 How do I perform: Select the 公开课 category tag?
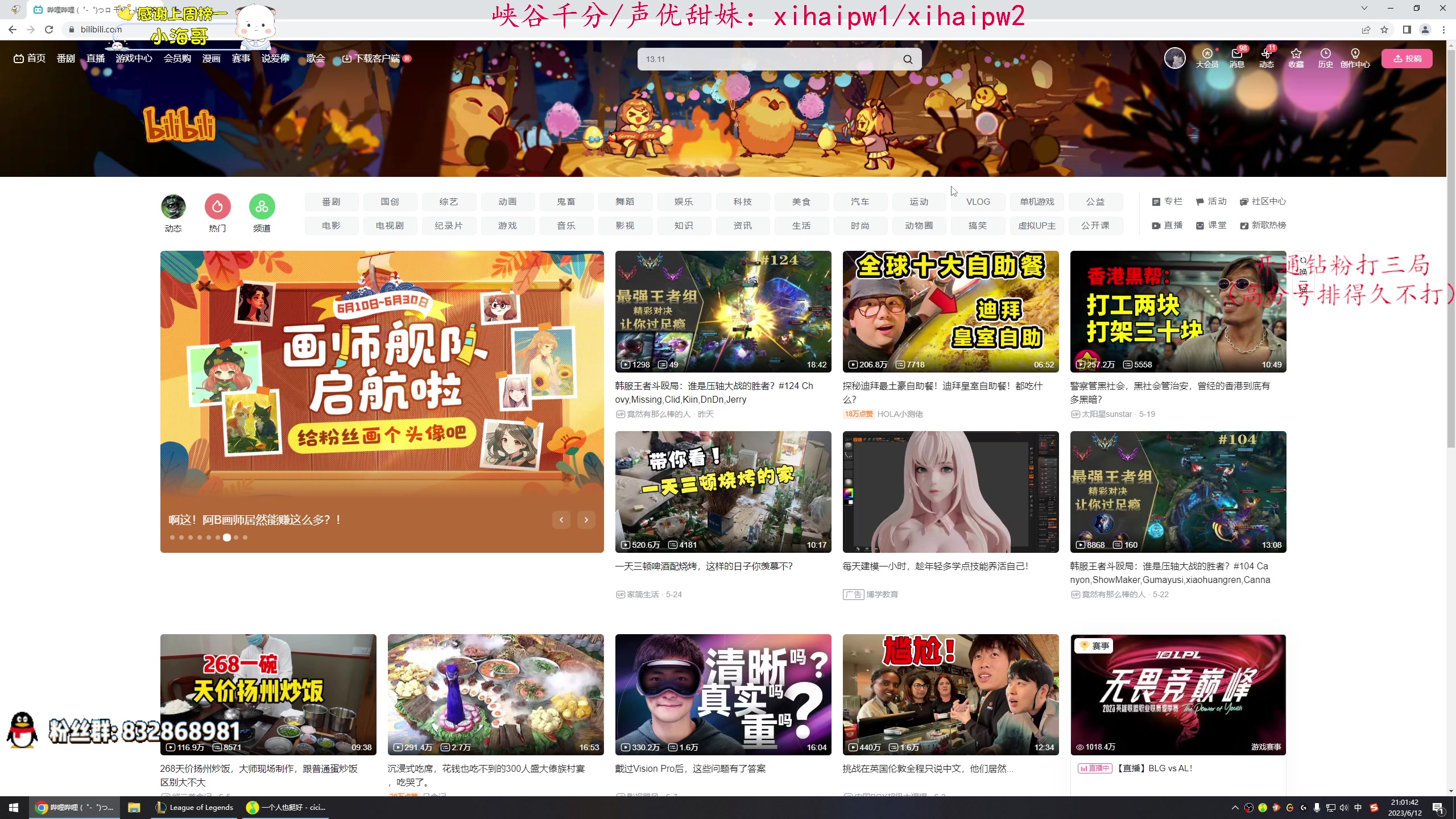[x=1096, y=226]
